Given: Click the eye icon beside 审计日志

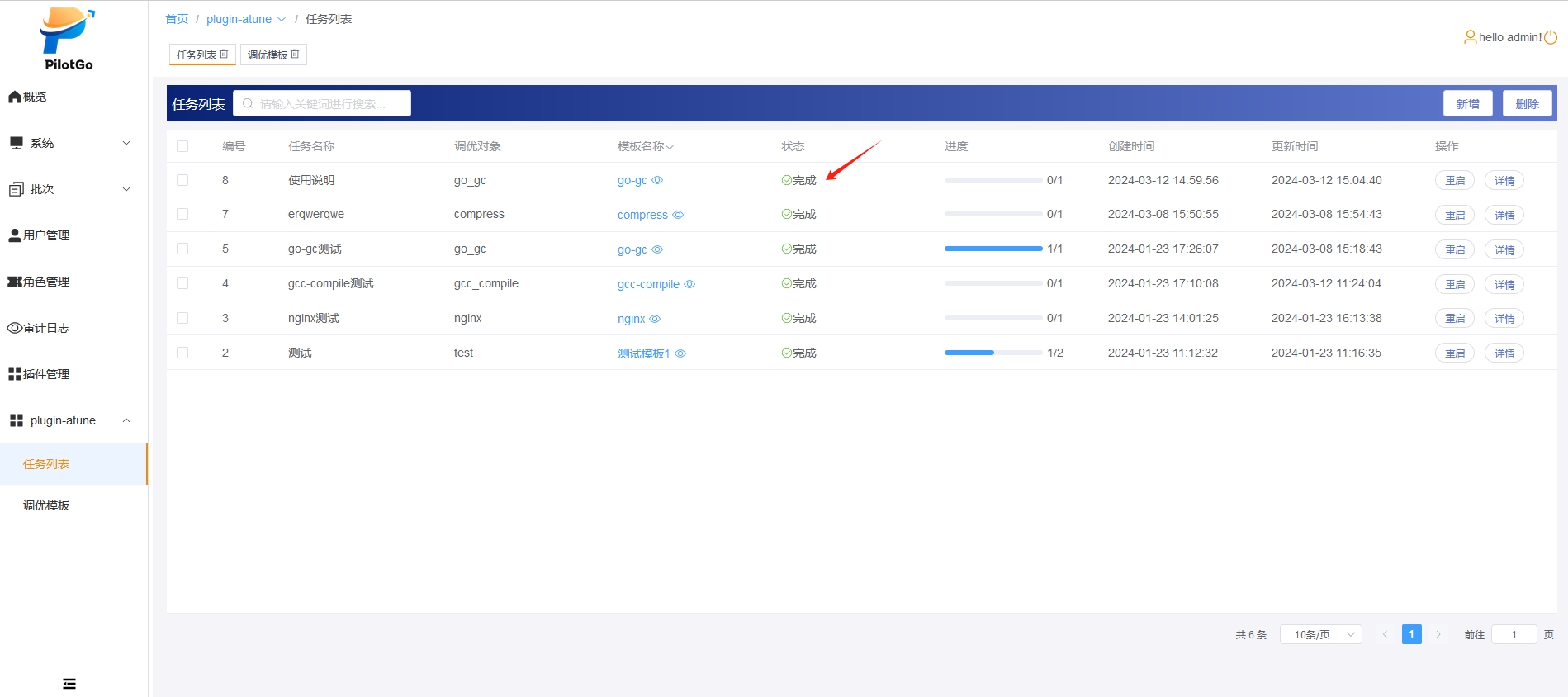Looking at the screenshot, I should click(x=15, y=328).
